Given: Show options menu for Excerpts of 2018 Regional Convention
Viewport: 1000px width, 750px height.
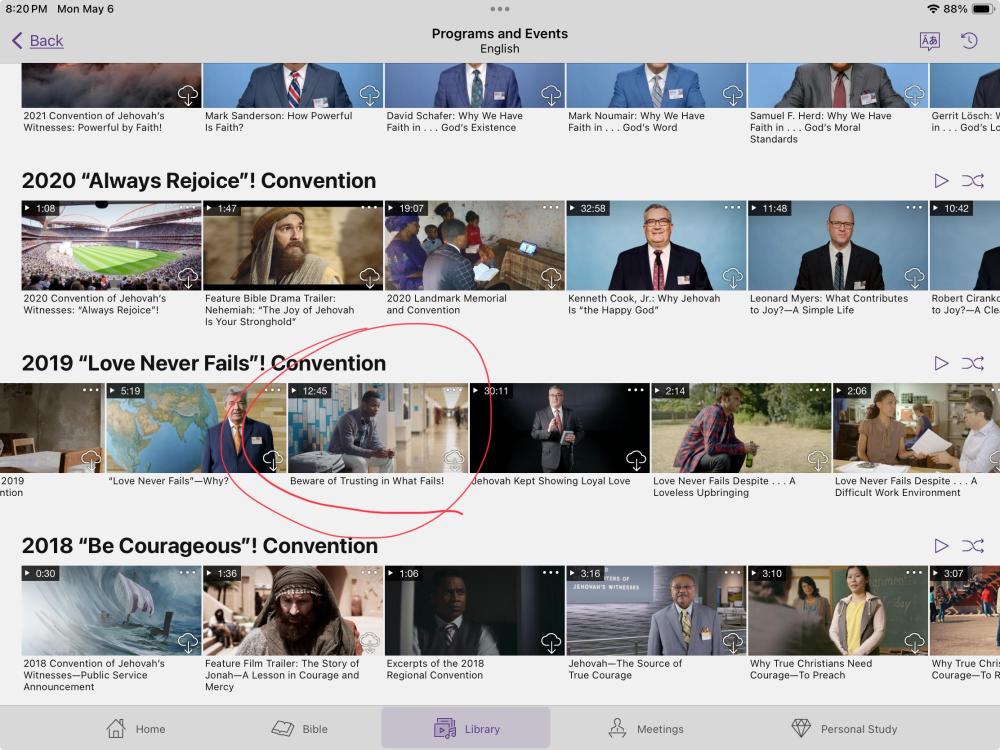Looking at the screenshot, I should (551, 573).
